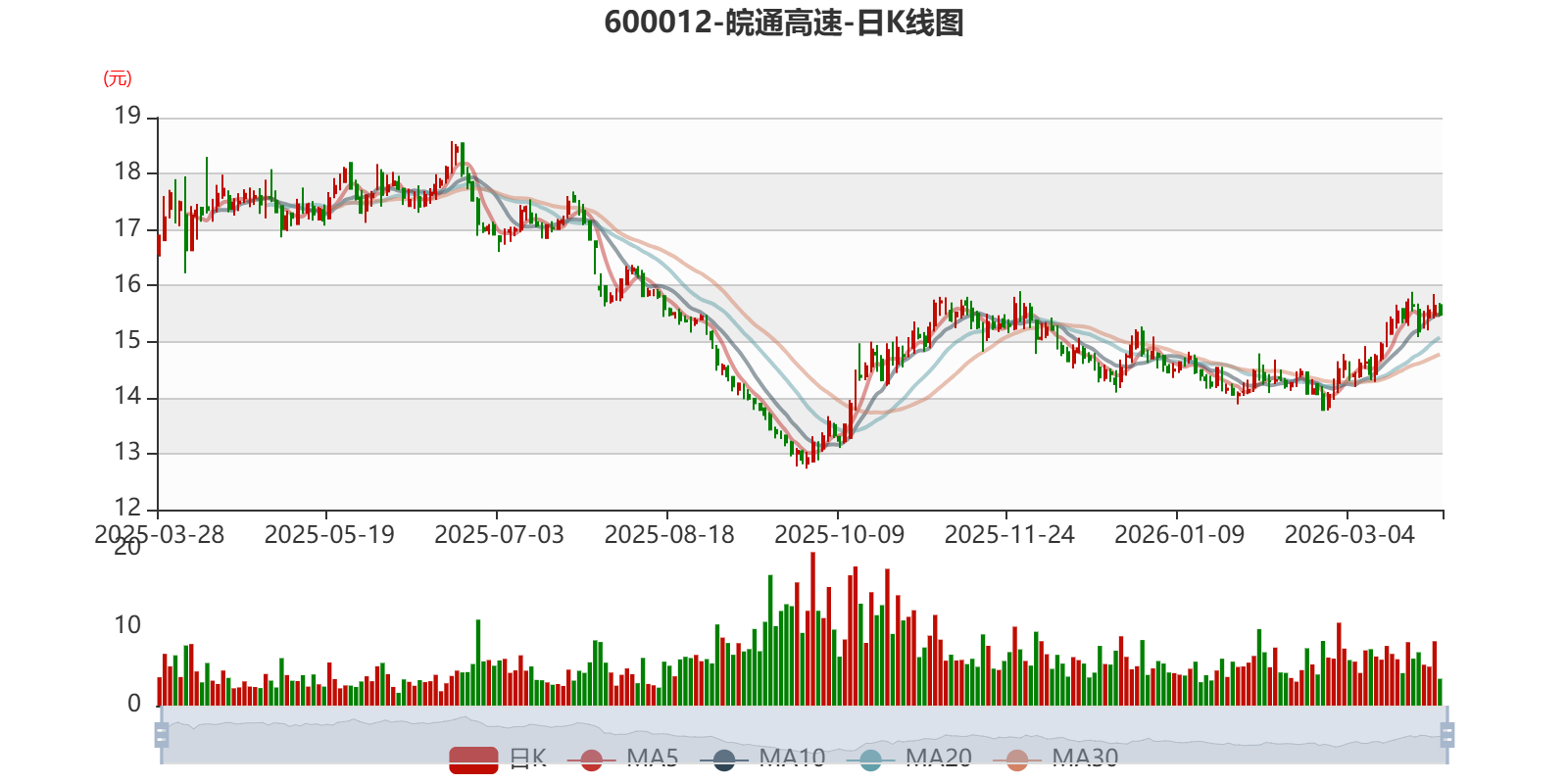
Task: Hide the MA10 moving average series
Action: click(x=762, y=759)
